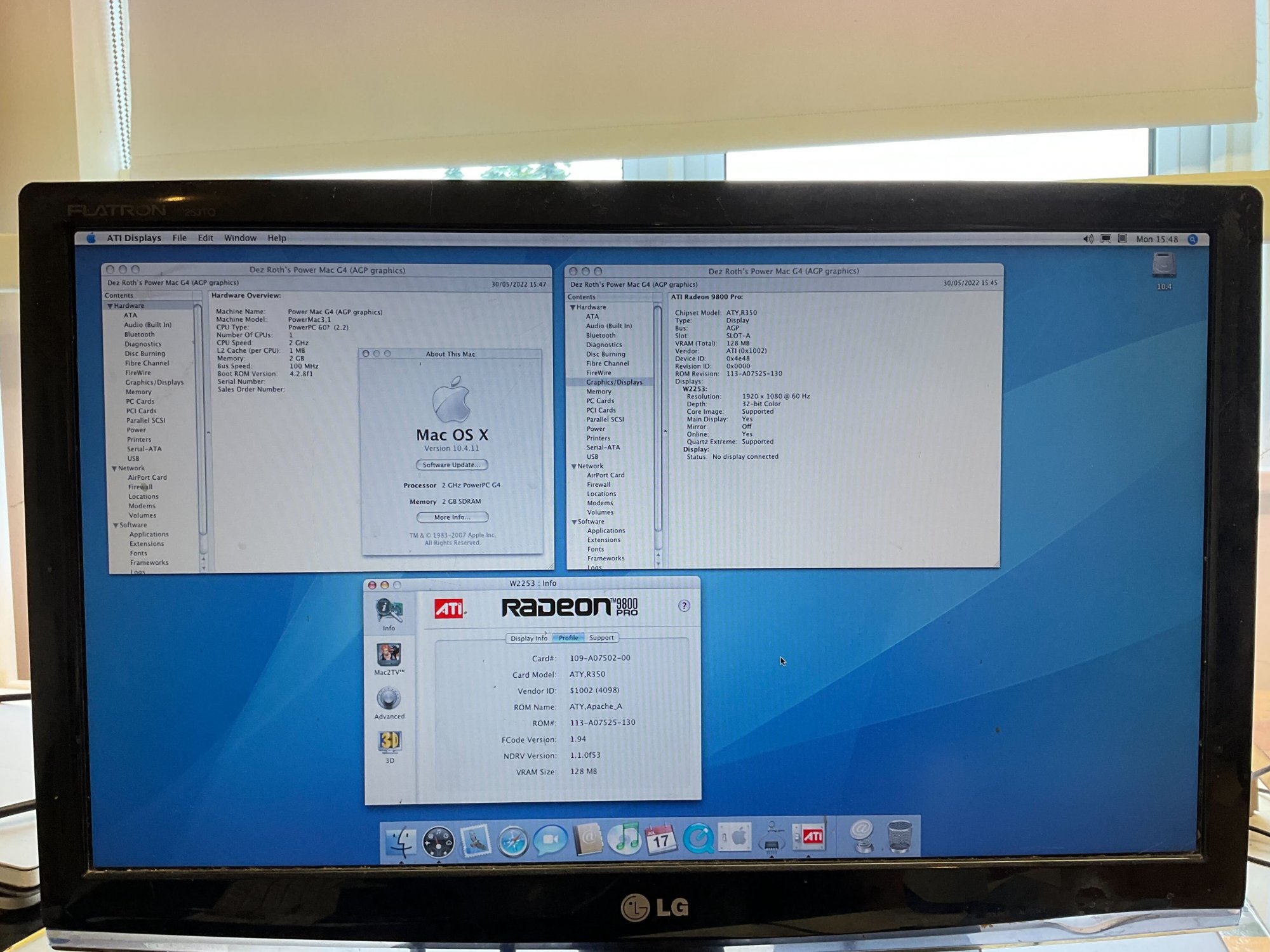This screenshot has height=952, width=1270.
Task: Open iCal from the Dock
Action: 661,839
